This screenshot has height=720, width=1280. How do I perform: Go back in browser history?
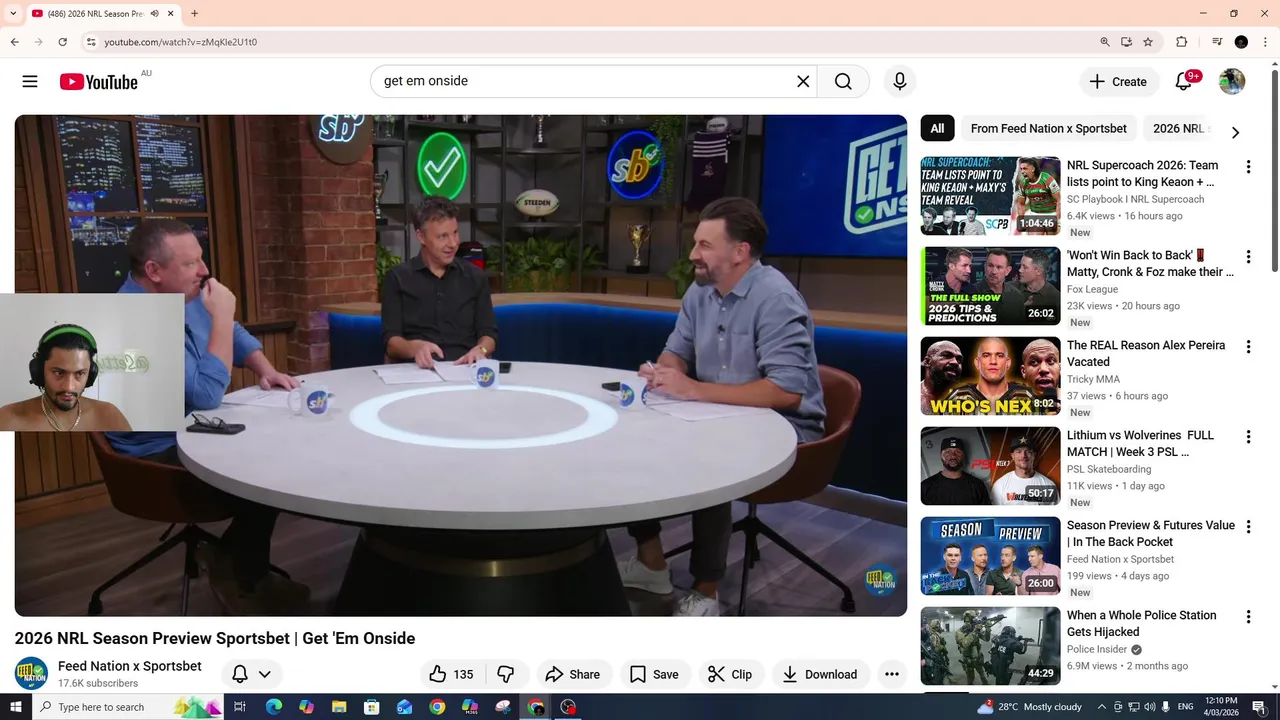coord(14,42)
